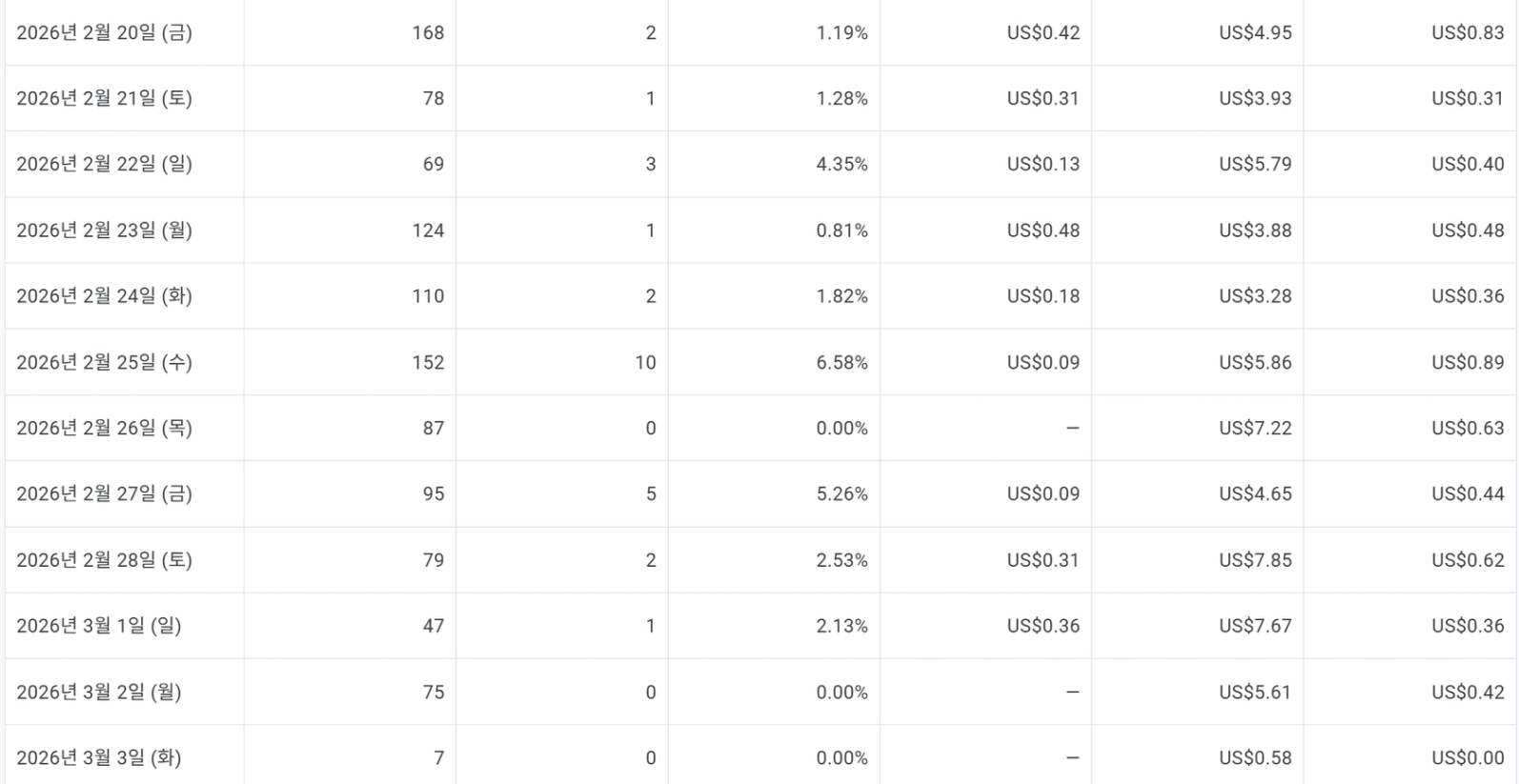Viewport: 1519px width, 784px height.
Task: Select the 2026년 2월 24일 (화) row date
Action: pos(104,296)
